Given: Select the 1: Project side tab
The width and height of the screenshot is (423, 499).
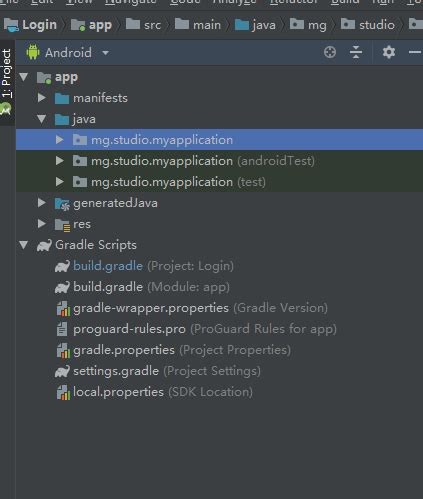Looking at the screenshot, I should coord(7,73).
